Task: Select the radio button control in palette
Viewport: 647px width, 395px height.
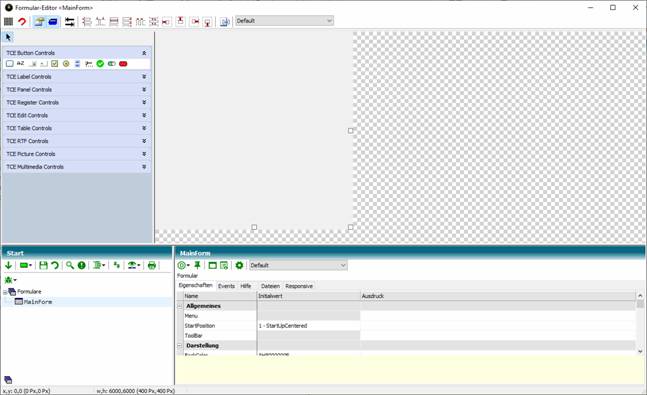Action: click(66, 64)
